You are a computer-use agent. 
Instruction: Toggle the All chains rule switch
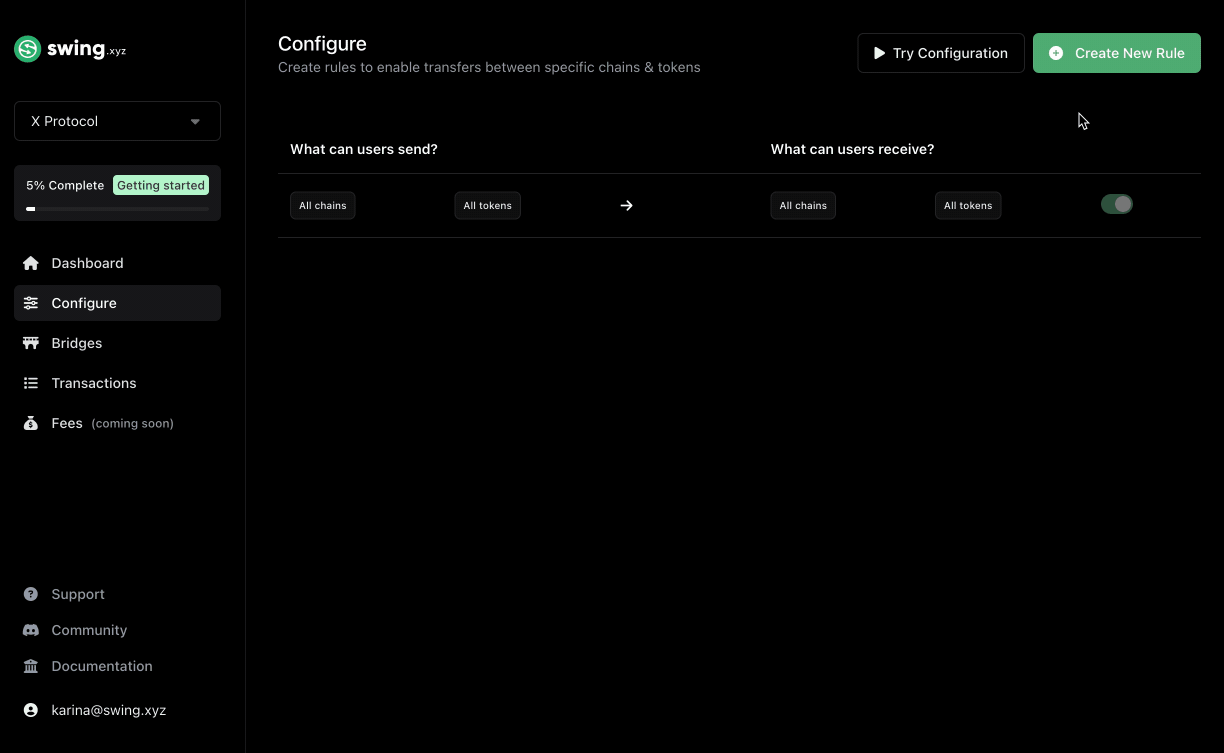click(x=1116, y=204)
